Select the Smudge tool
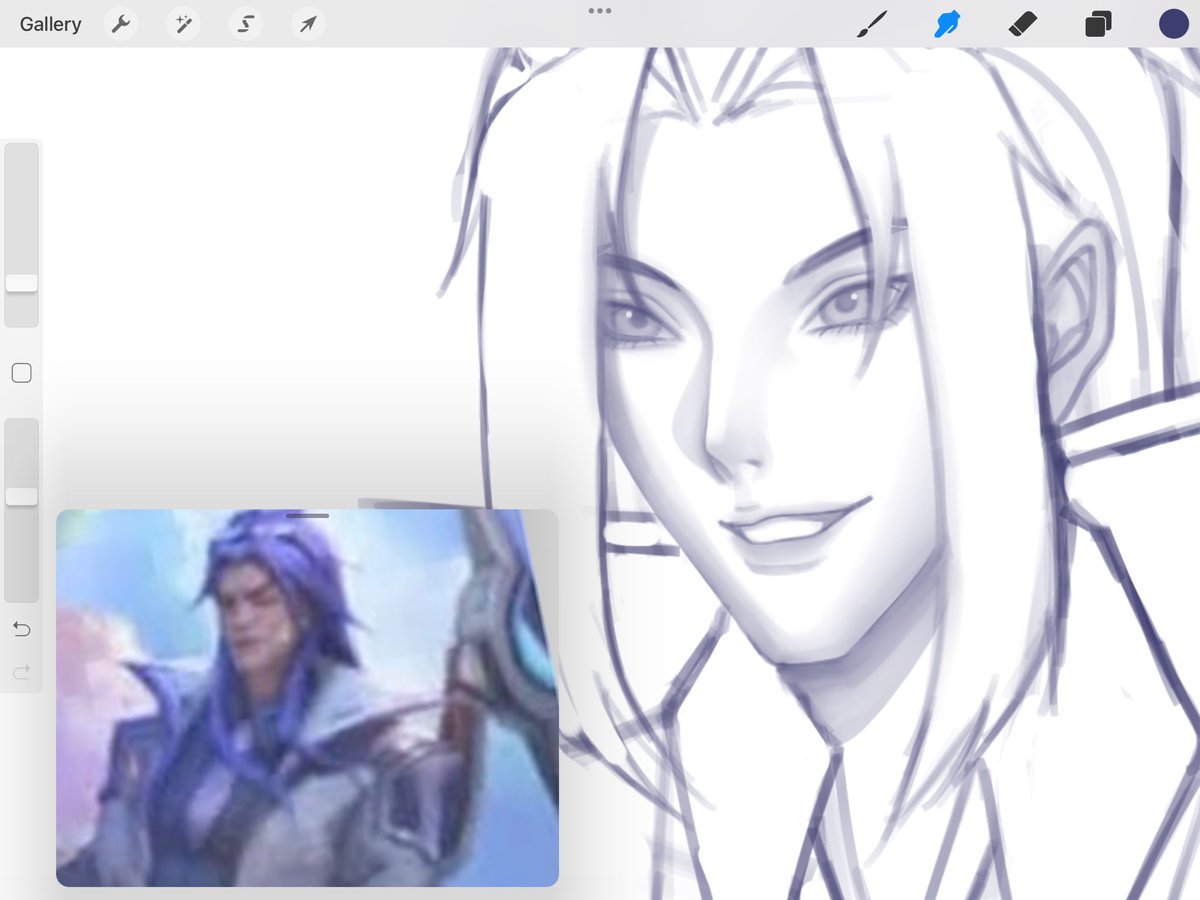 point(947,24)
